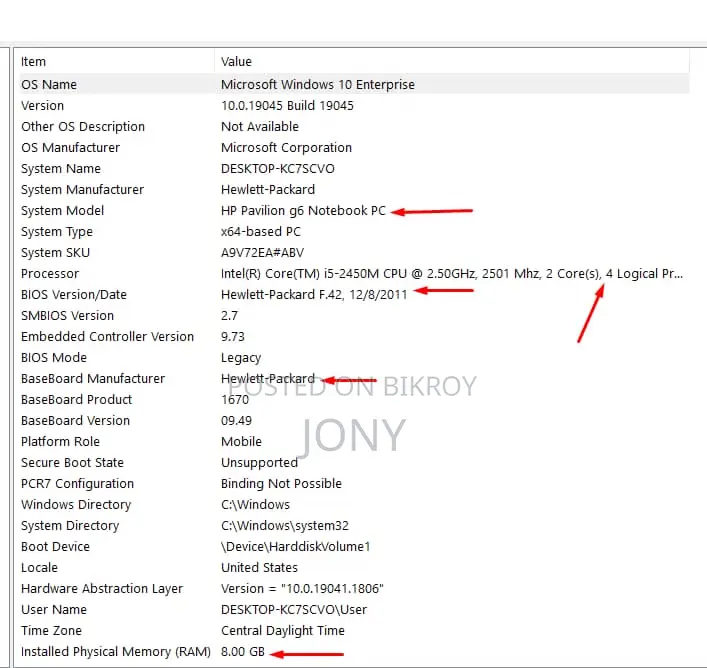
Task: Select the BaseBoard Manufacturer row label
Action: [x=93, y=379]
